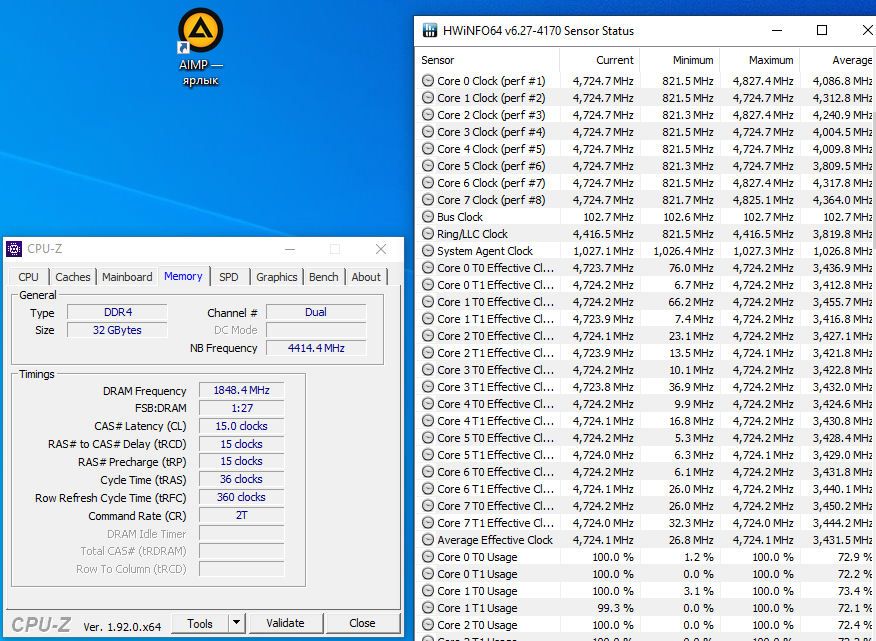Click the Core 0 T0 Usage sensor icon
This screenshot has width=876, height=641.
click(x=428, y=557)
